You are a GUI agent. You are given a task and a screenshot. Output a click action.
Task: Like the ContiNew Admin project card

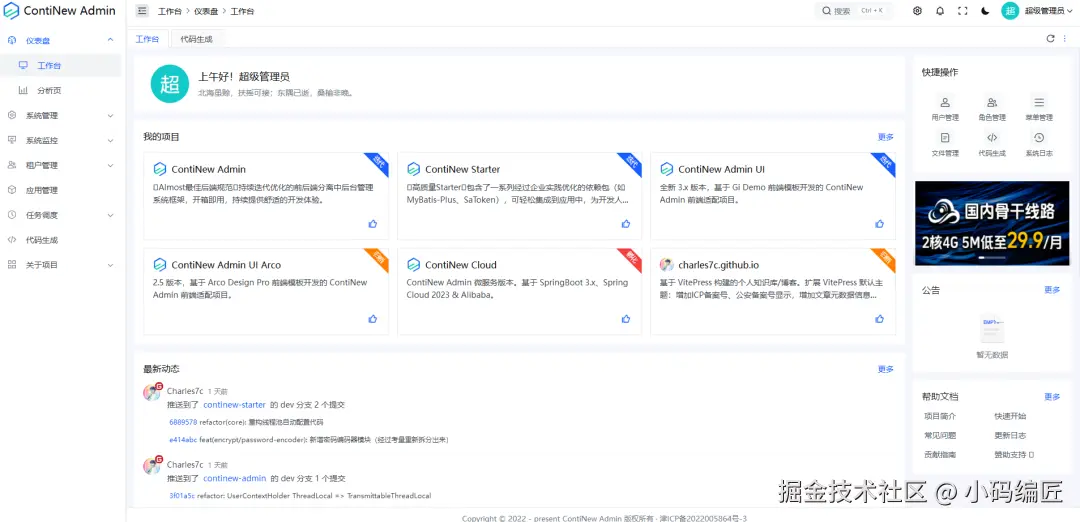coord(373,224)
